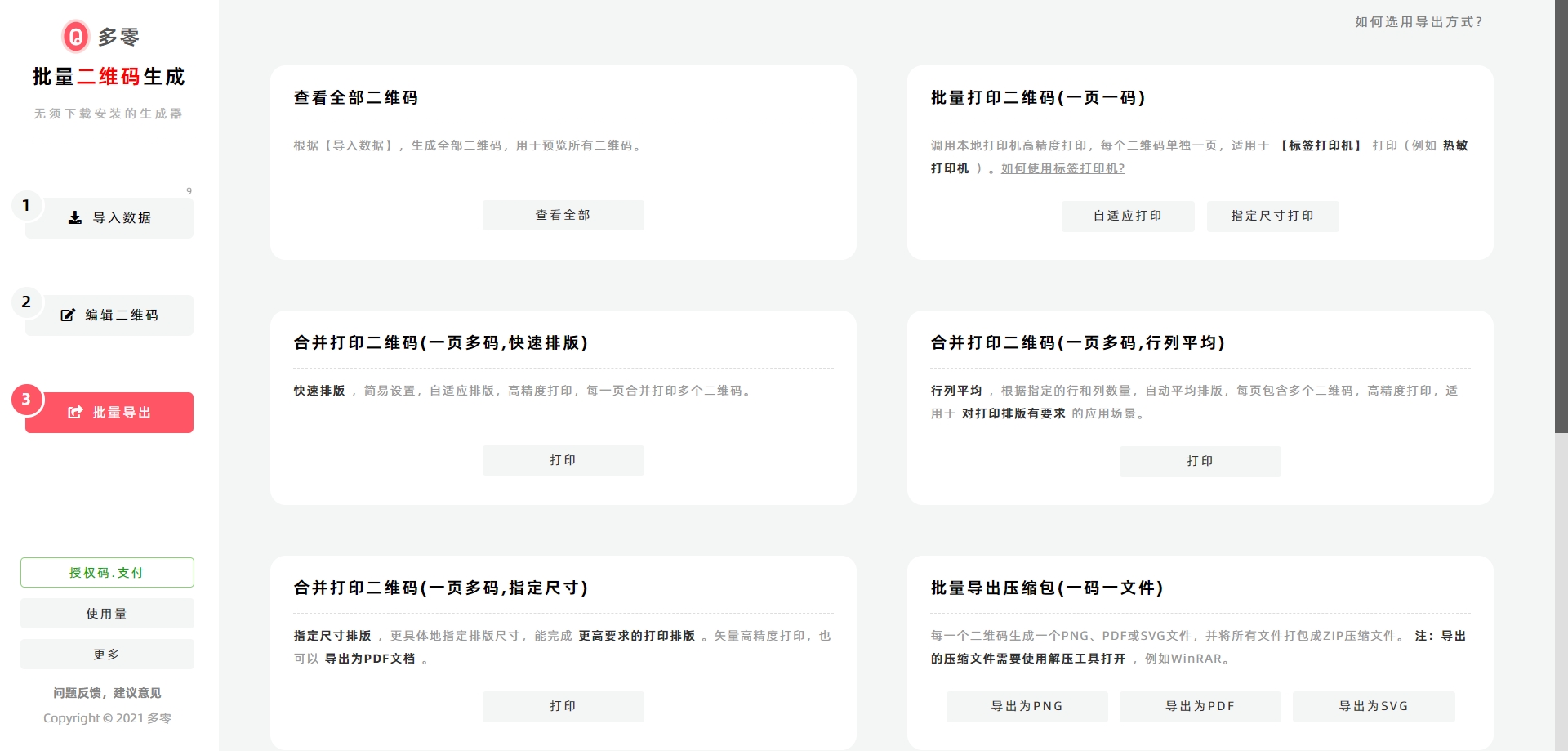Click the 导出为SVG button
The width and height of the screenshot is (1568, 751).
[1374, 706]
